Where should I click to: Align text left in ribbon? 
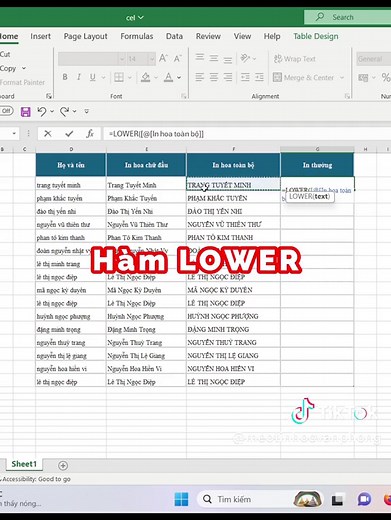(x=200, y=78)
